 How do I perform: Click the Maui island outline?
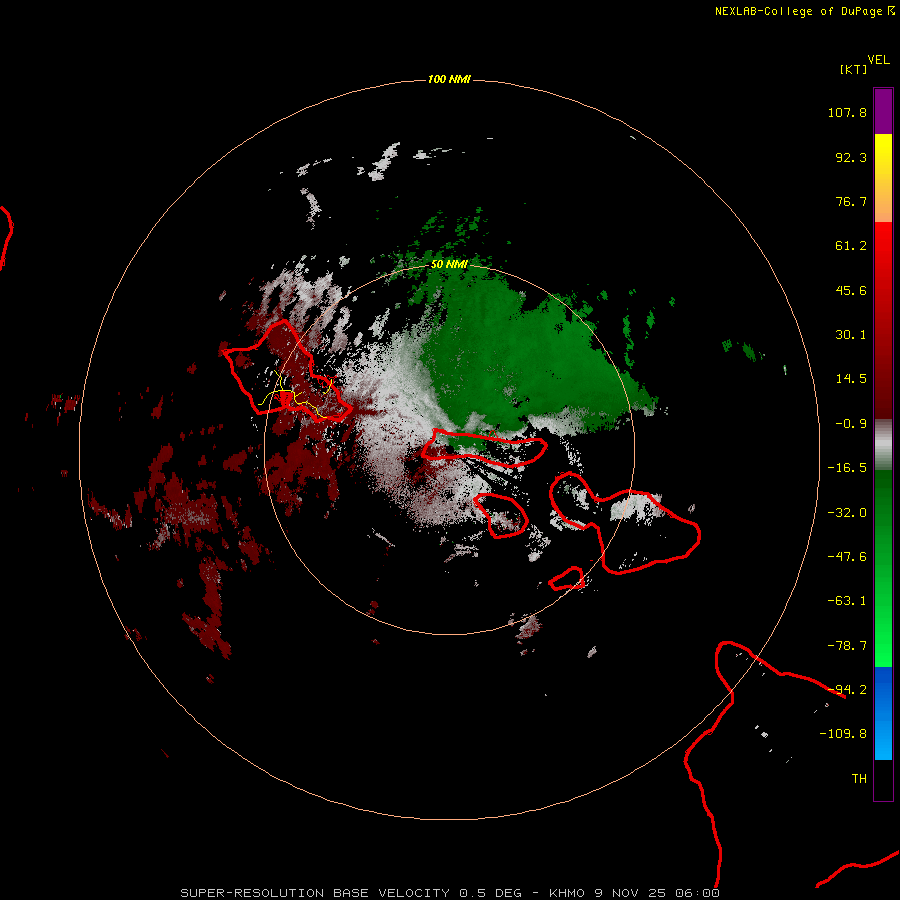[x=624, y=522]
